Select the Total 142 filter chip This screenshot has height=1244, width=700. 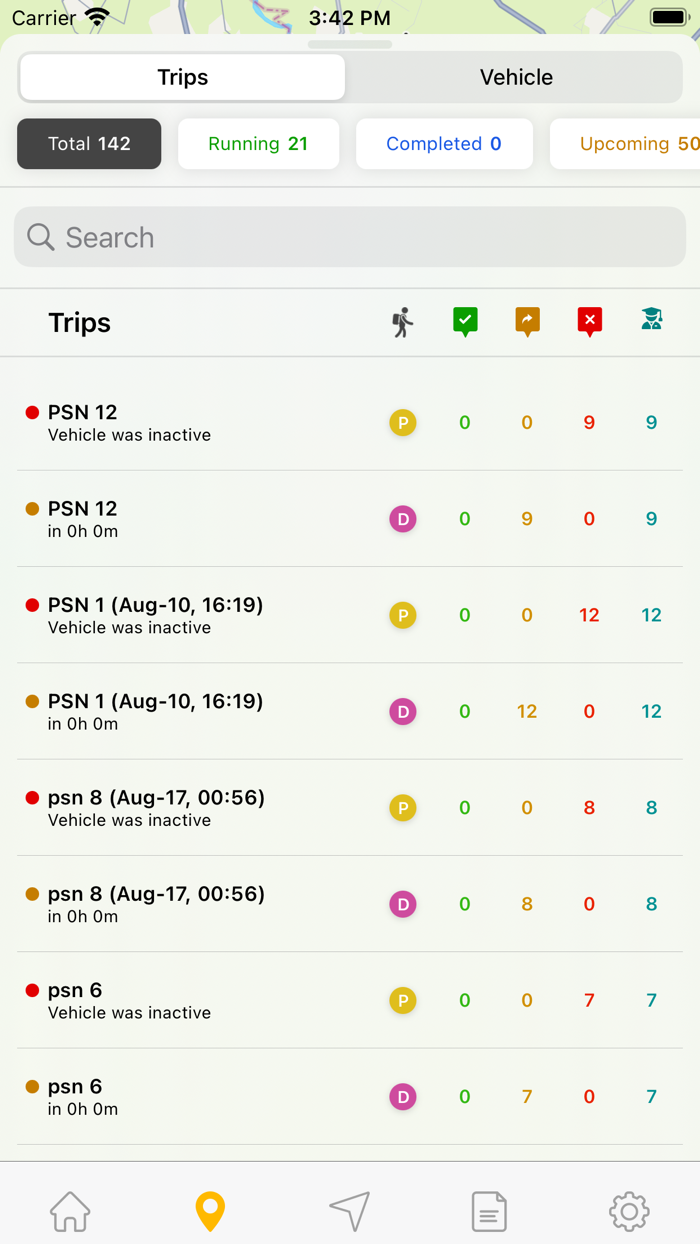tap(88, 143)
